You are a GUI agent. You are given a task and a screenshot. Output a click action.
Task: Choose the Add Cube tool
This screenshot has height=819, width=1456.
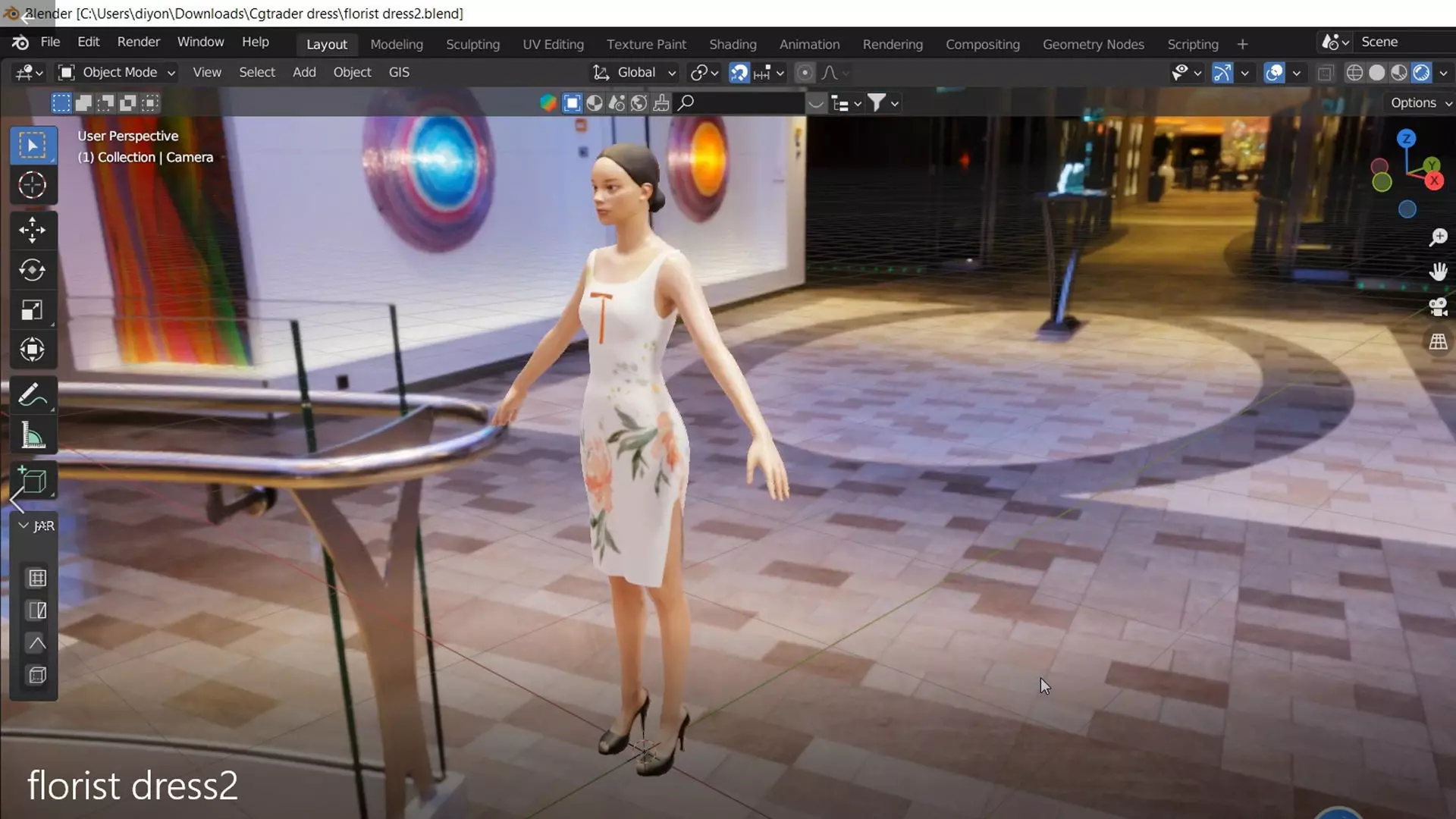pos(32,481)
